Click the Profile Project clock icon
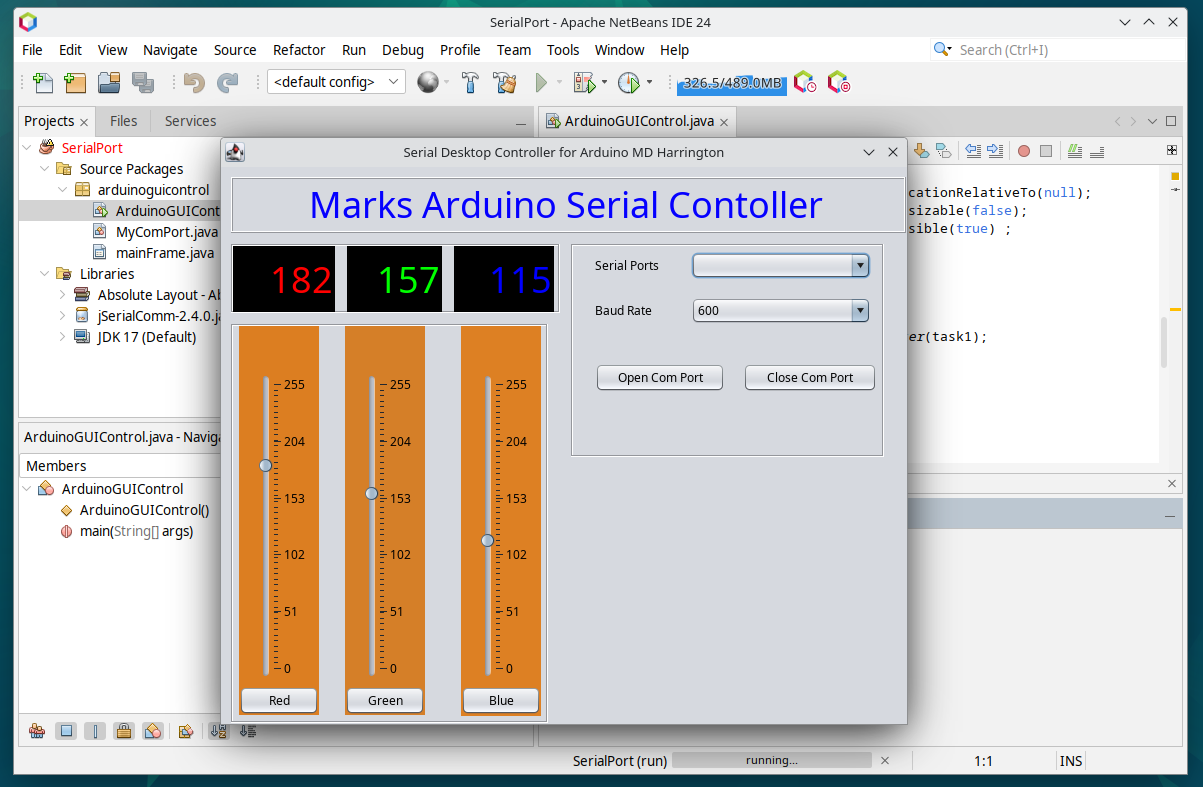1203x787 pixels. 629,83
